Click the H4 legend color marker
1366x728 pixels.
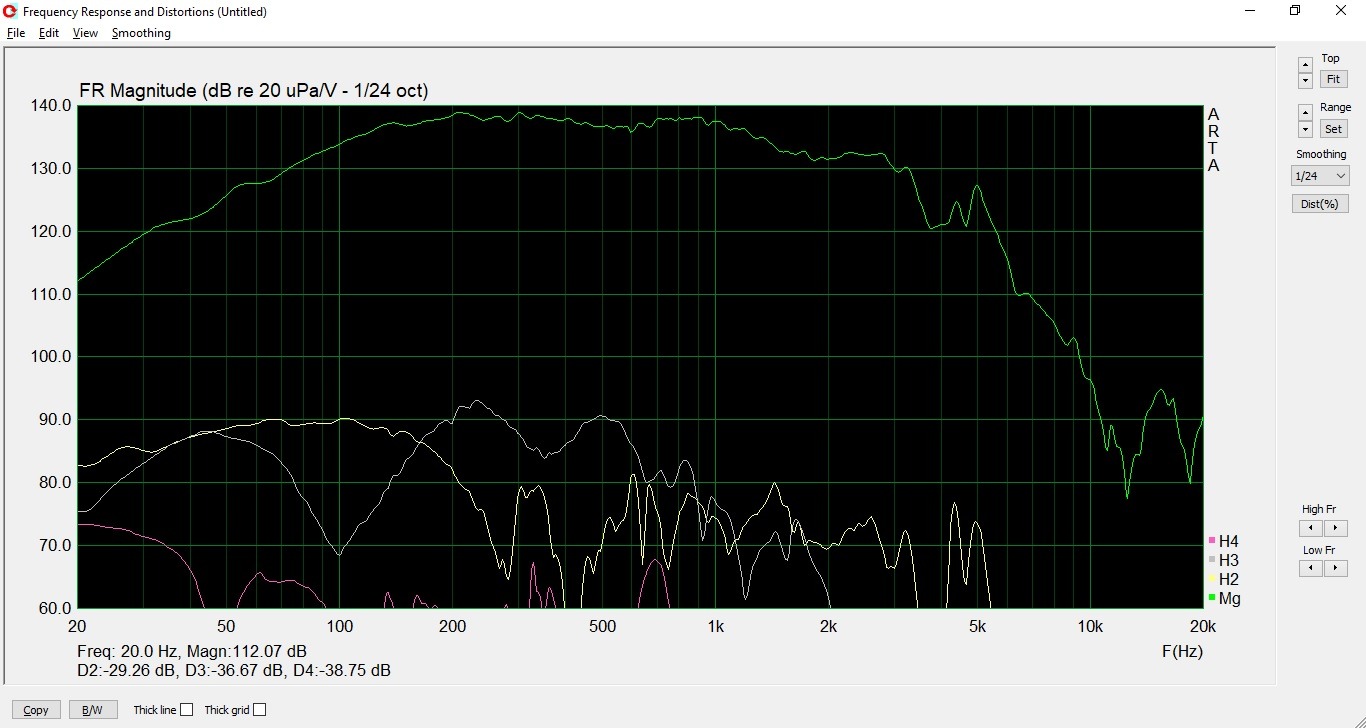(x=1212, y=541)
